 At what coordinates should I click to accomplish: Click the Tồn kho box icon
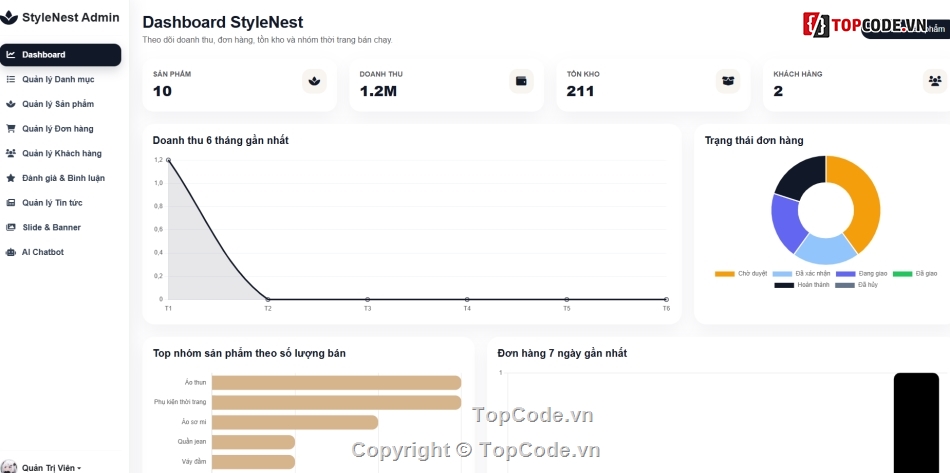click(x=728, y=81)
